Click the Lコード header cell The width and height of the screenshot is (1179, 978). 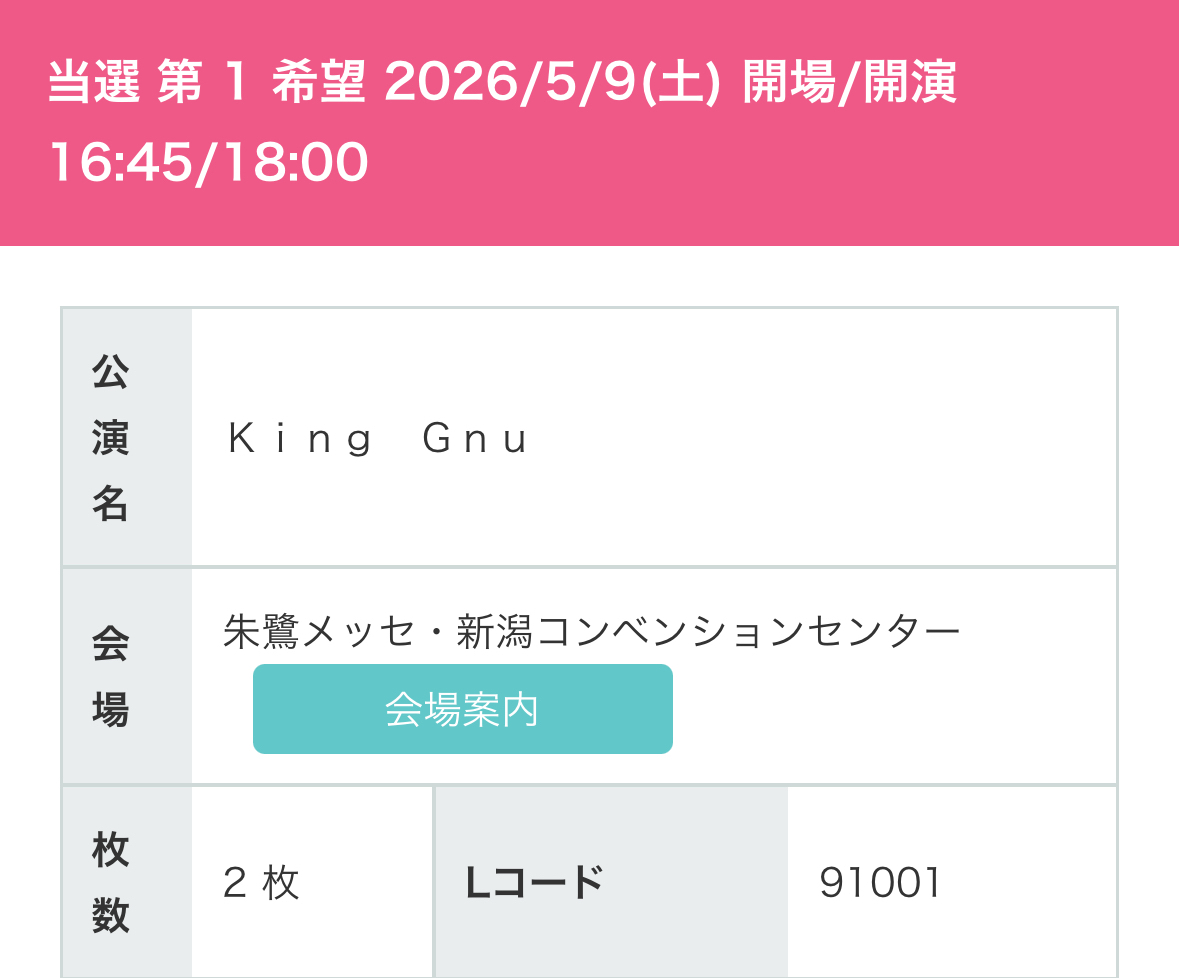coord(534,883)
